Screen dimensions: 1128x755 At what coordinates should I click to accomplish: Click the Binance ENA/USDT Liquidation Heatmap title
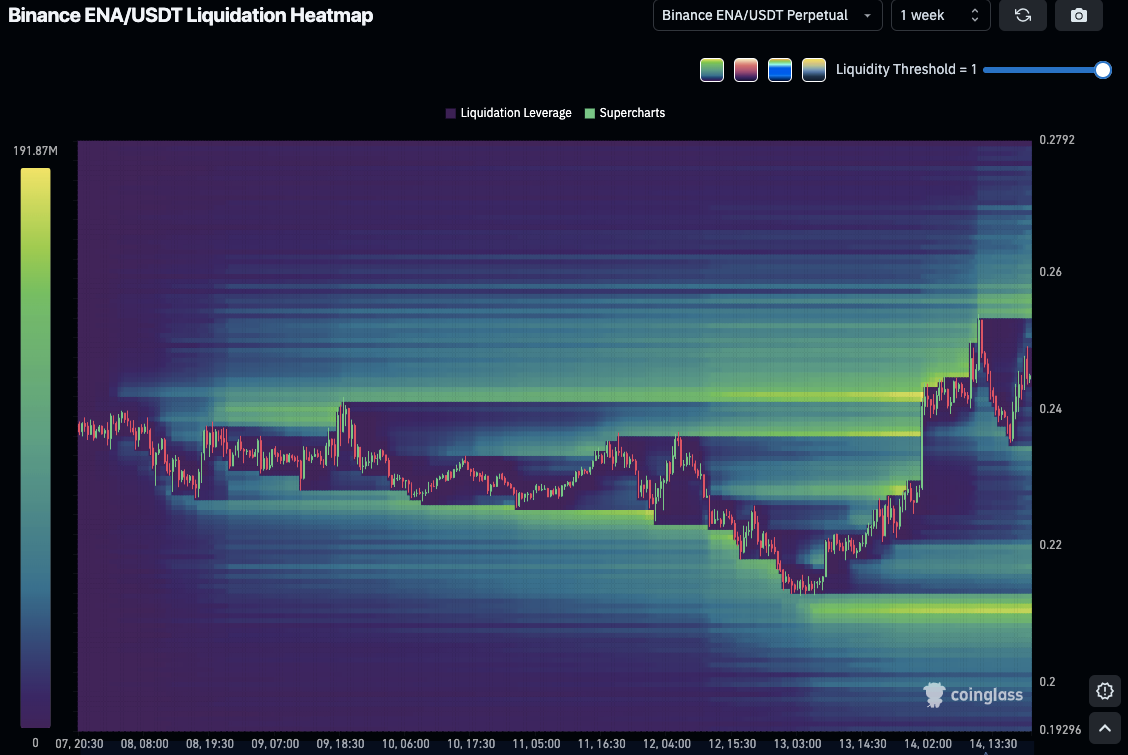point(191,15)
